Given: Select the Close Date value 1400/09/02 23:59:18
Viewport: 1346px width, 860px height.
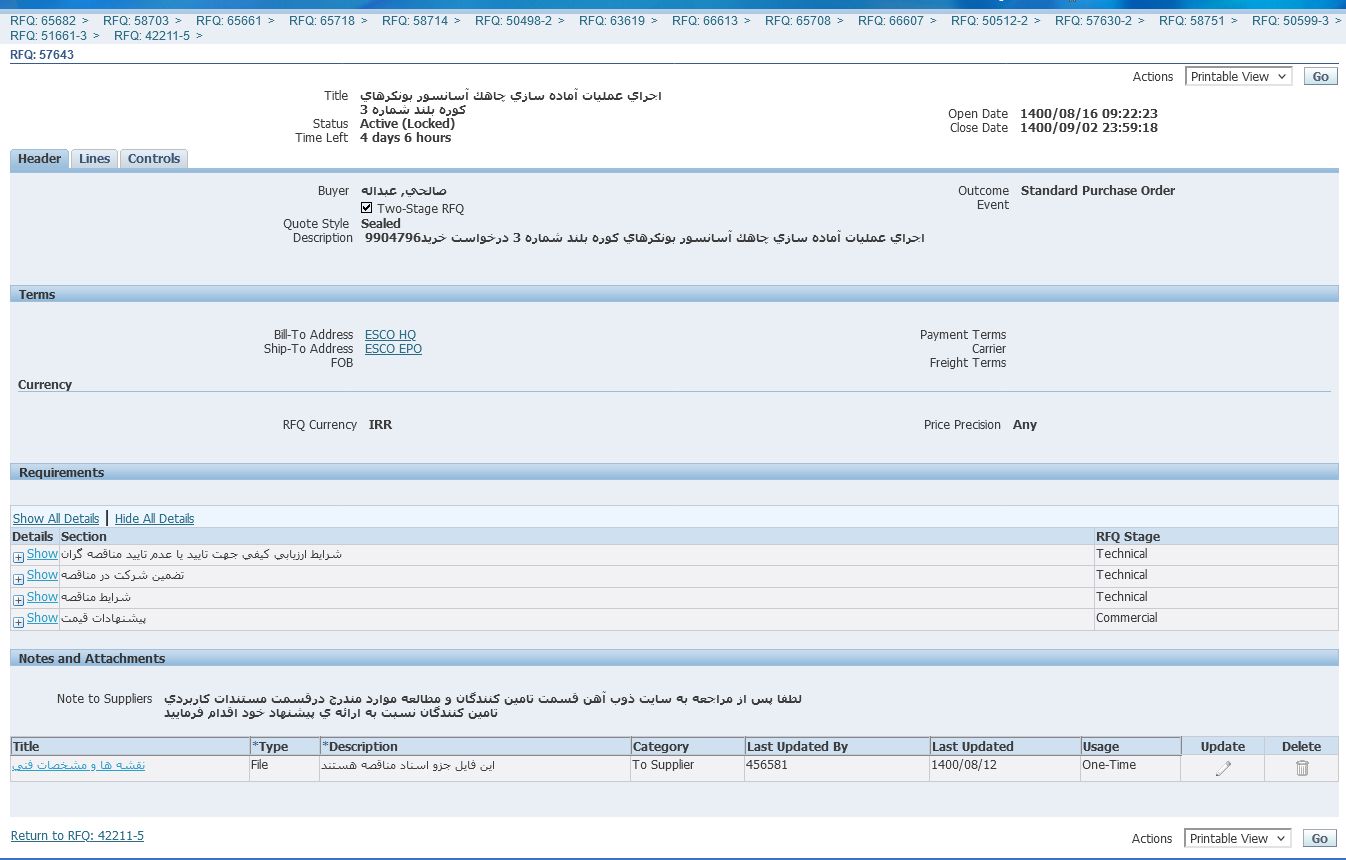Looking at the screenshot, I should pos(1089,128).
